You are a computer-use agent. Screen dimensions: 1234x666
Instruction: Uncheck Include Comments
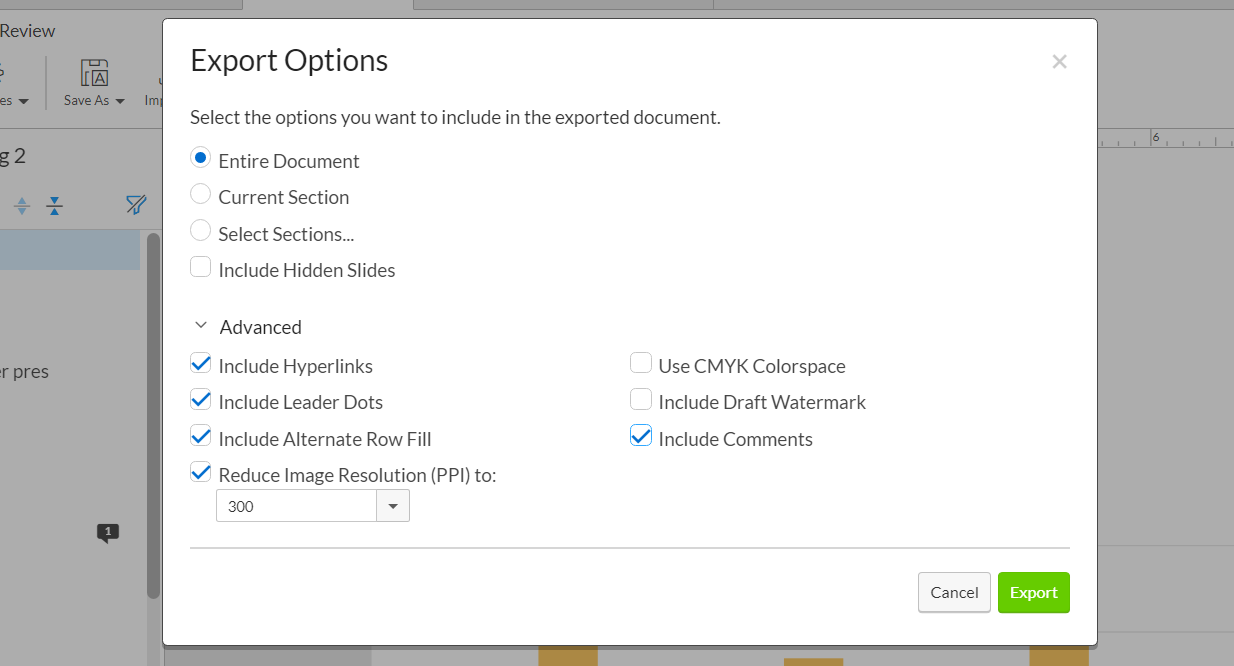click(x=641, y=436)
